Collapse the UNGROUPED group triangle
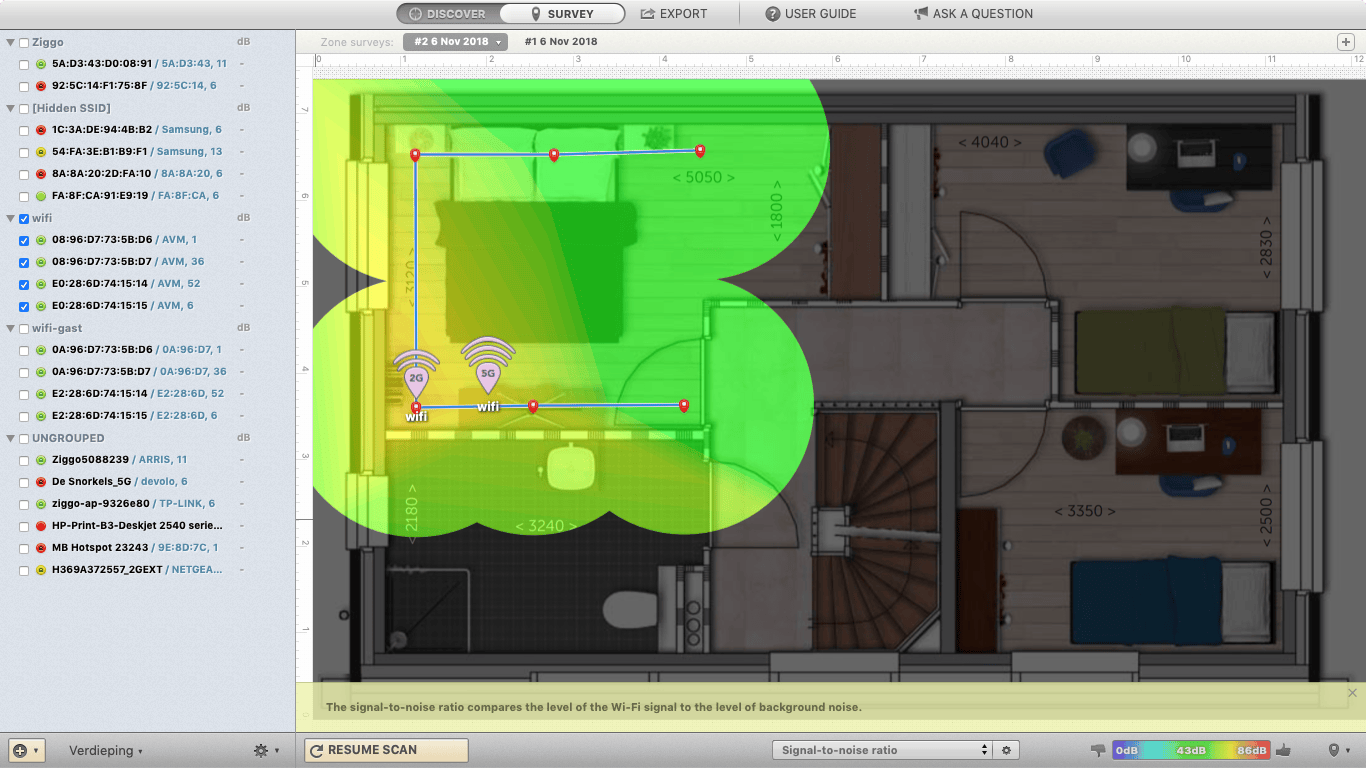The width and height of the screenshot is (1366, 768). point(11,439)
